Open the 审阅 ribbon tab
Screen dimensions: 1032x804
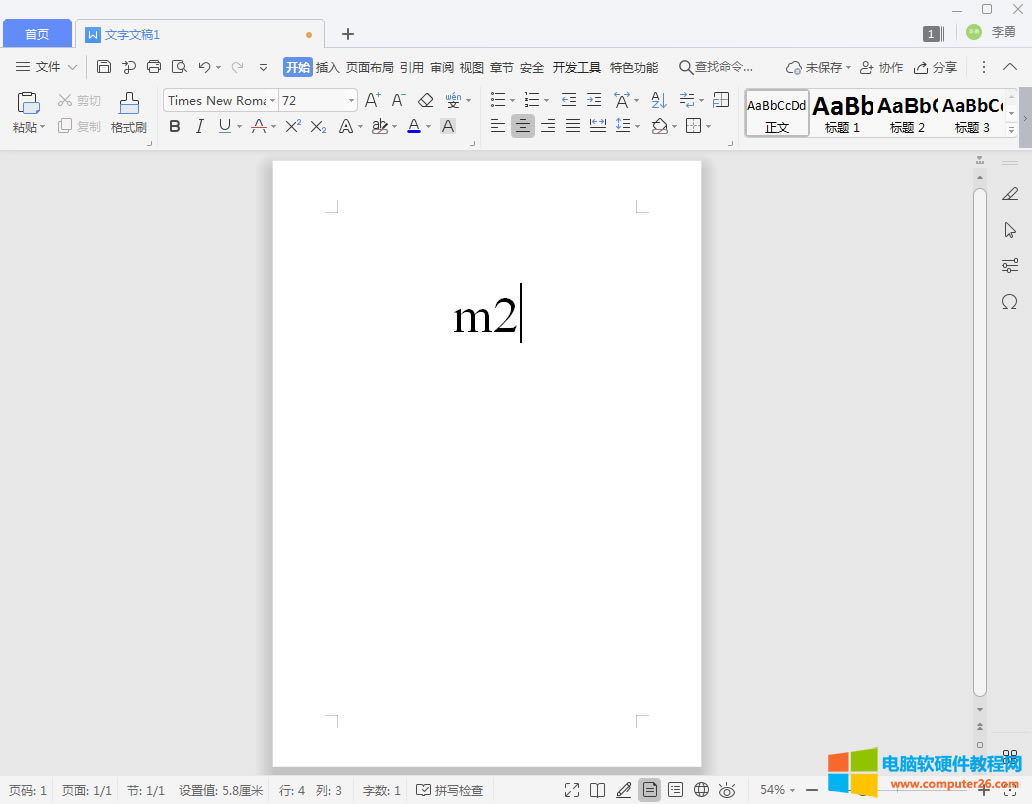(441, 67)
